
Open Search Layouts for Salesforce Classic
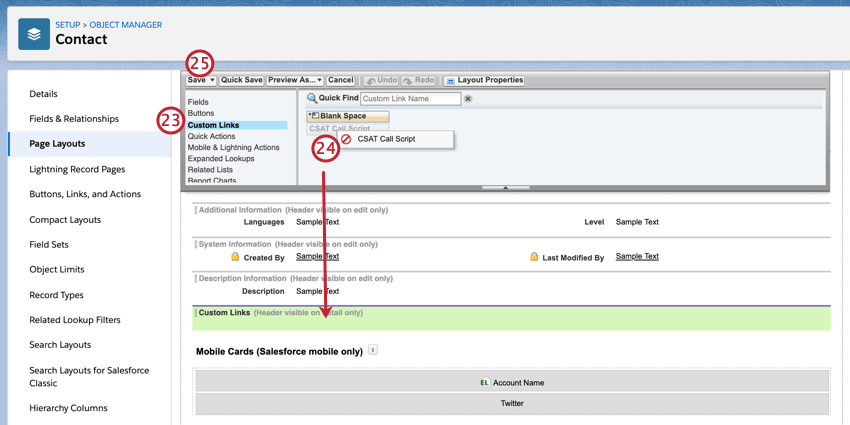[90, 377]
